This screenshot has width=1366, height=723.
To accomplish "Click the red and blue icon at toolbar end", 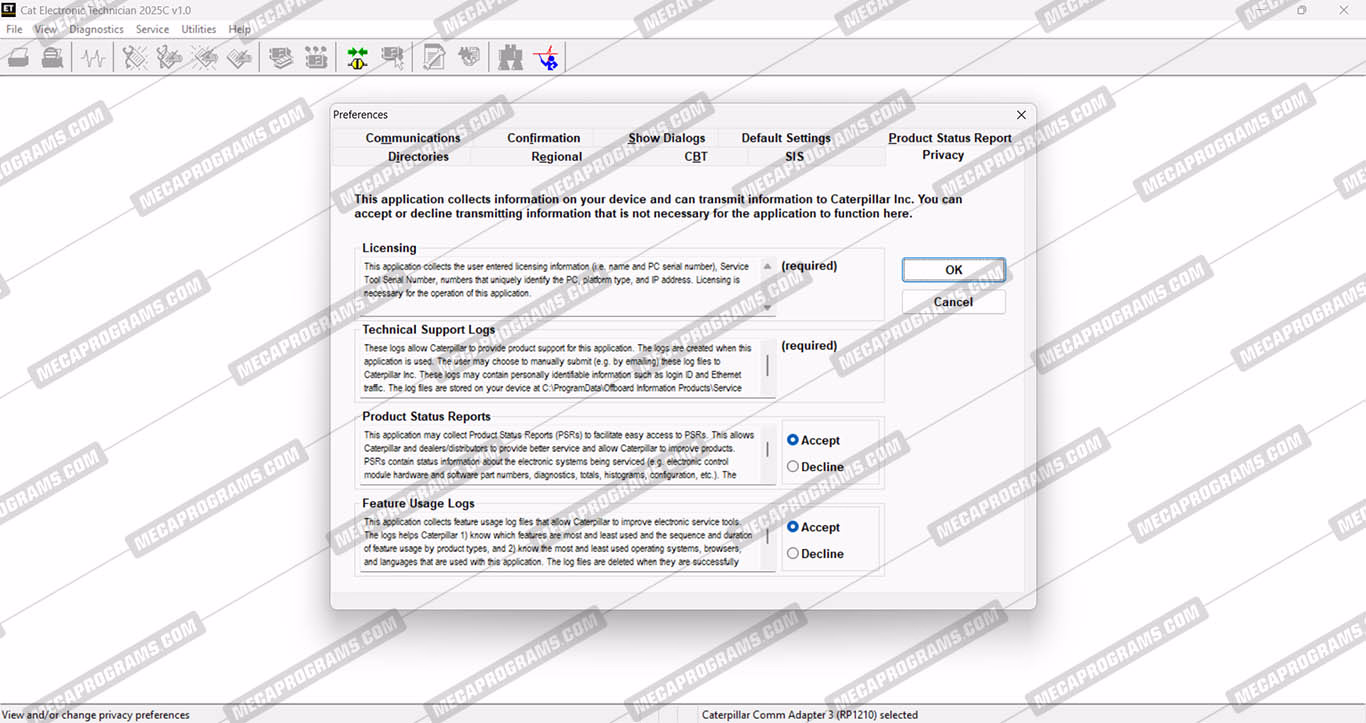I will (546, 58).
